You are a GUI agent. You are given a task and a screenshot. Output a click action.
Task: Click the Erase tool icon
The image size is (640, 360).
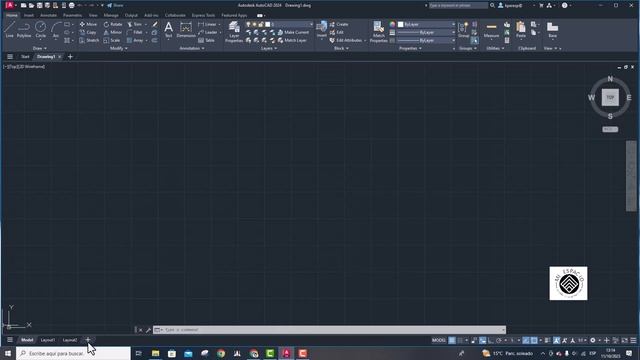pyautogui.click(x=155, y=24)
